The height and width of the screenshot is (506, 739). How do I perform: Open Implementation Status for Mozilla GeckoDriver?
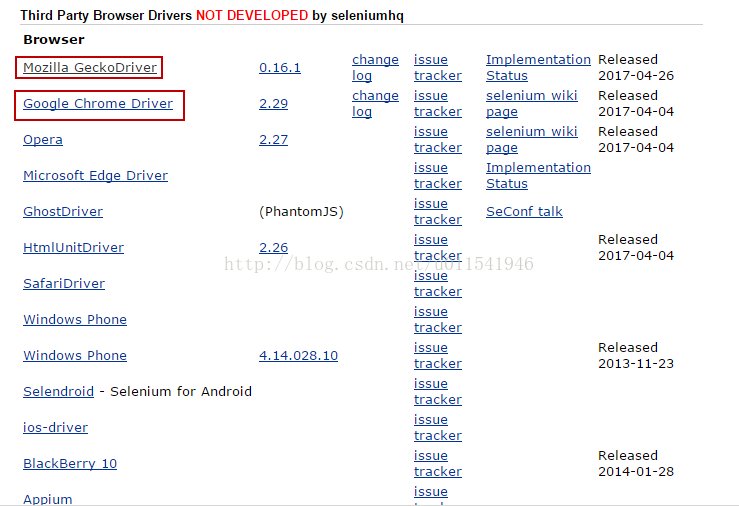pos(538,67)
